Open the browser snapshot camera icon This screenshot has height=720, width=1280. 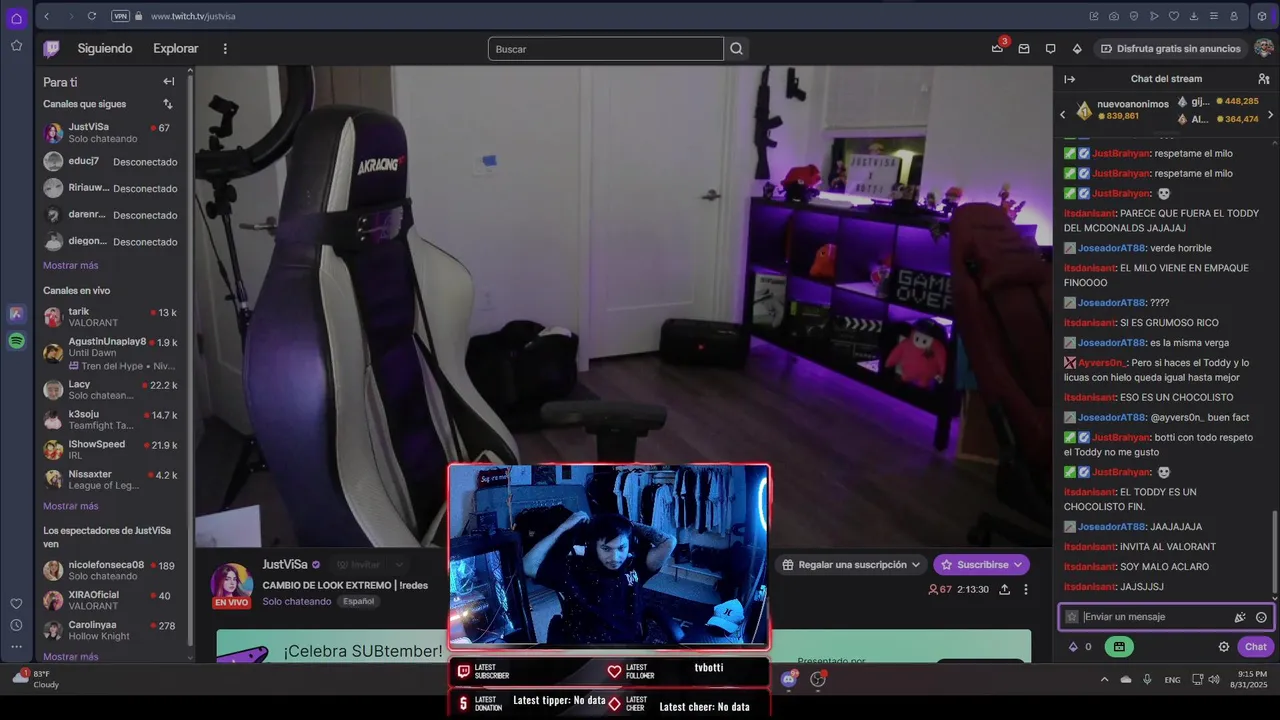click(x=1114, y=16)
